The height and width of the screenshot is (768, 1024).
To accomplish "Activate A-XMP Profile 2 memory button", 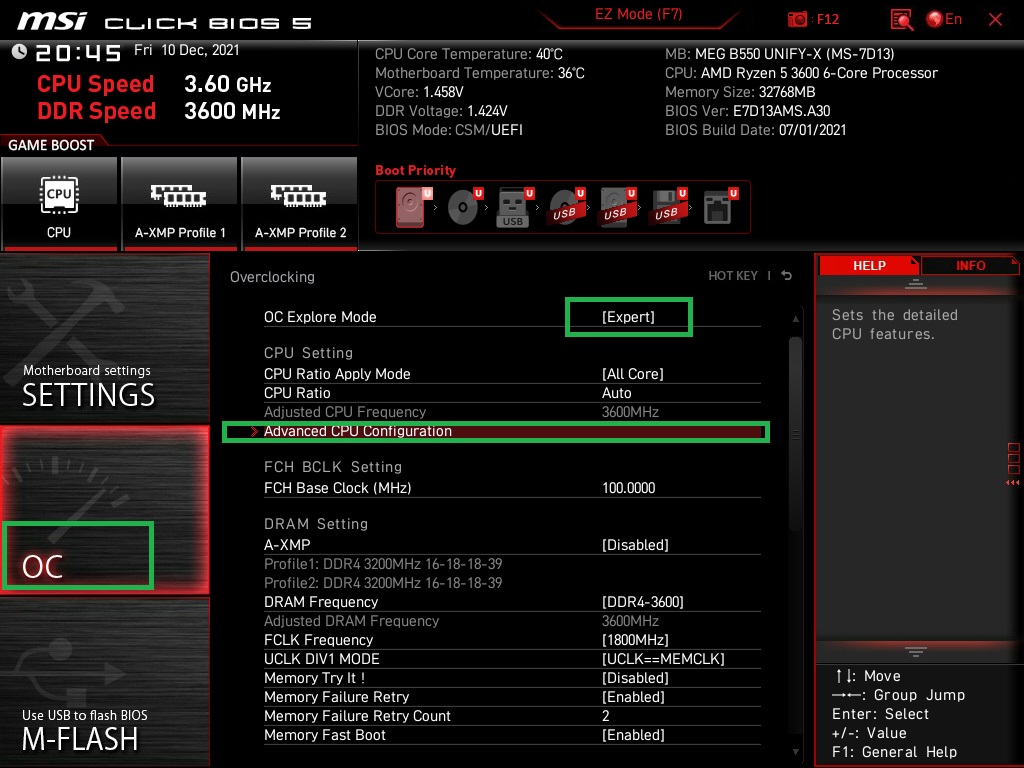I will pos(300,204).
